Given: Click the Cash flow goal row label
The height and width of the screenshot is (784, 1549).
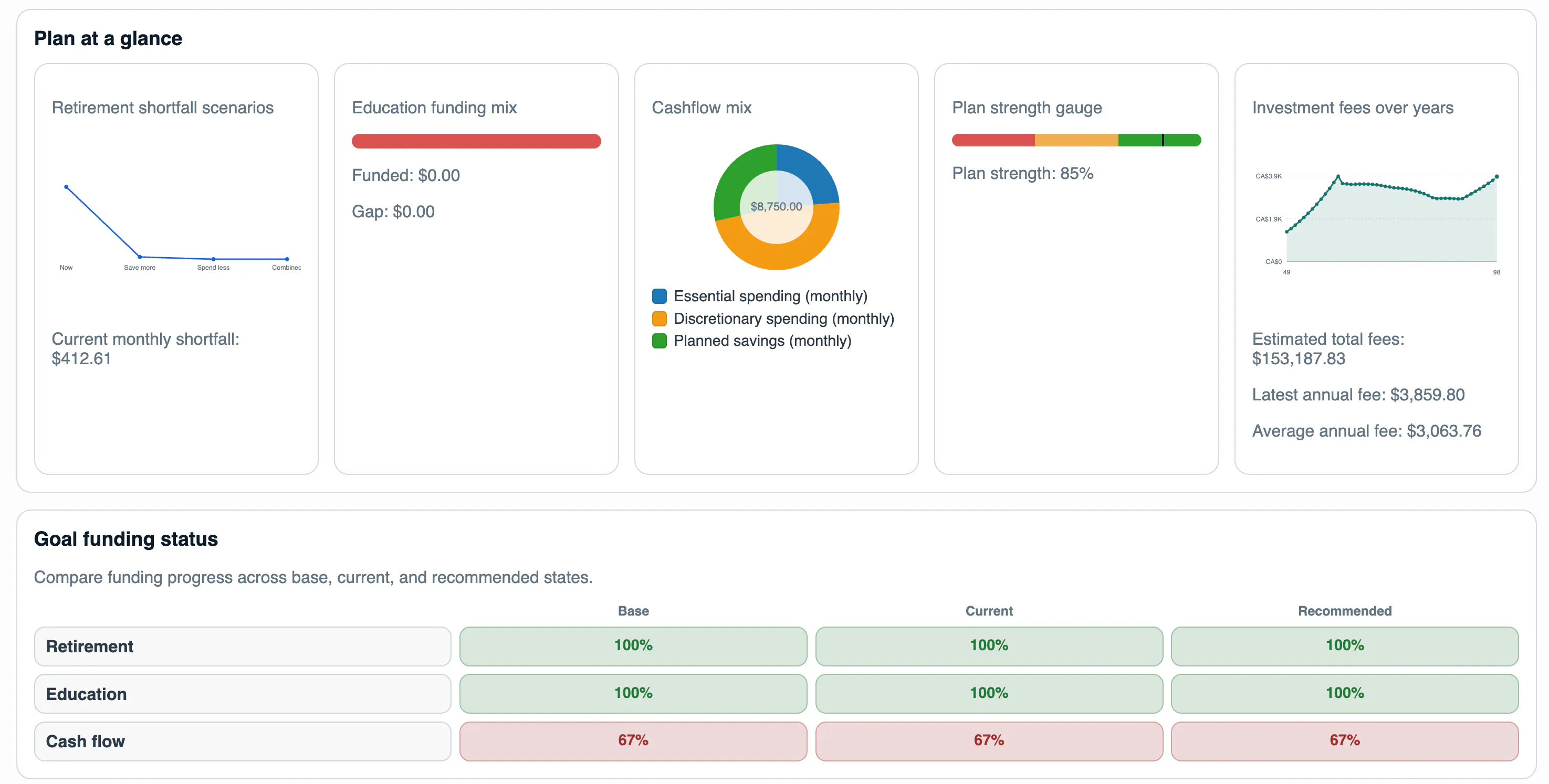Looking at the screenshot, I should pos(243,741).
